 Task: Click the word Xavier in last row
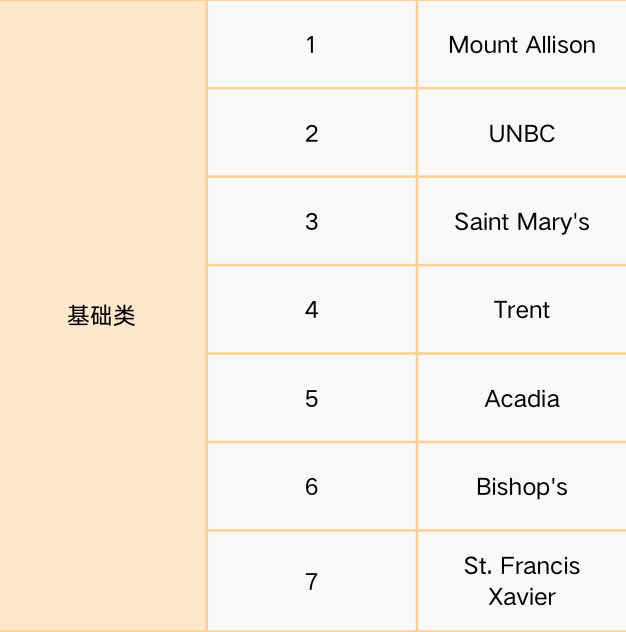pyautogui.click(x=522, y=597)
